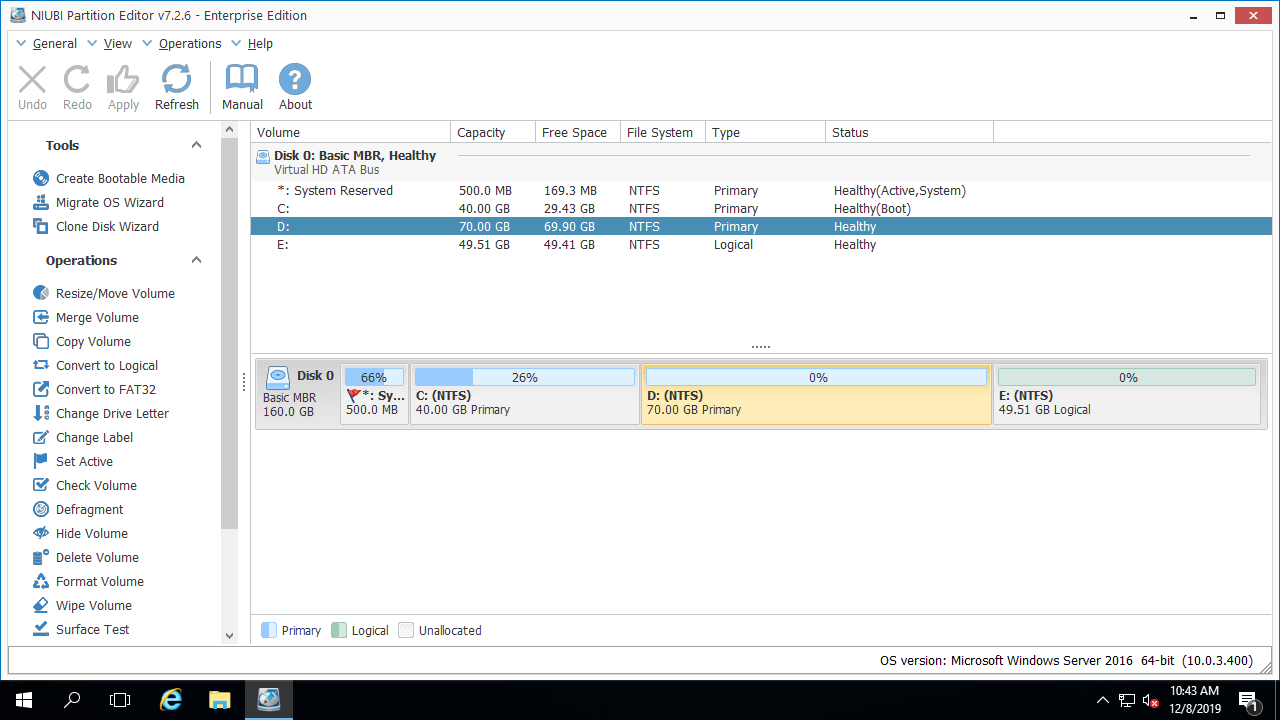Open the View menu
Screen dimensions: 1280x720
[117, 44]
